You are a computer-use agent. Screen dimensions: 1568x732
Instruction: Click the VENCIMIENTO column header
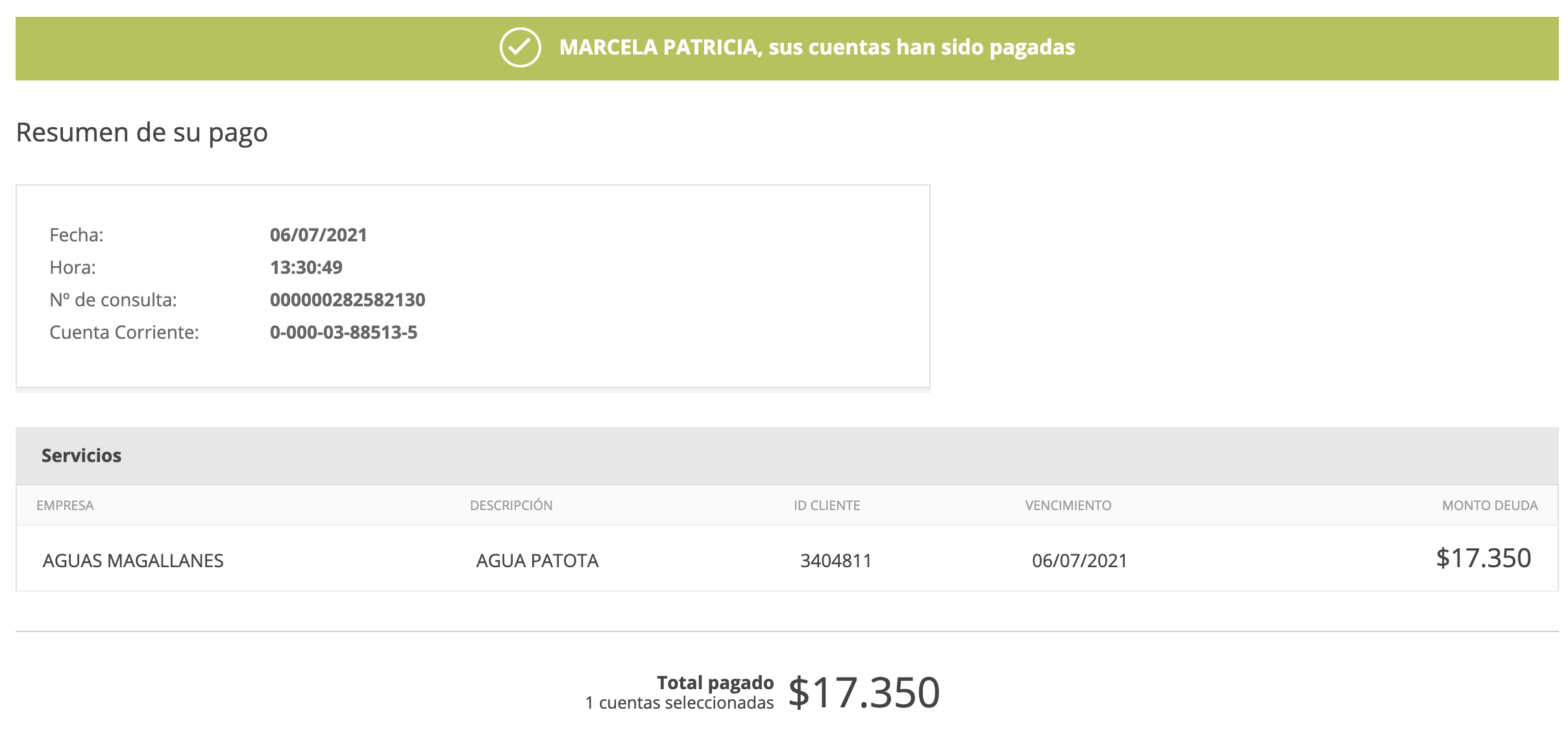coord(1068,506)
